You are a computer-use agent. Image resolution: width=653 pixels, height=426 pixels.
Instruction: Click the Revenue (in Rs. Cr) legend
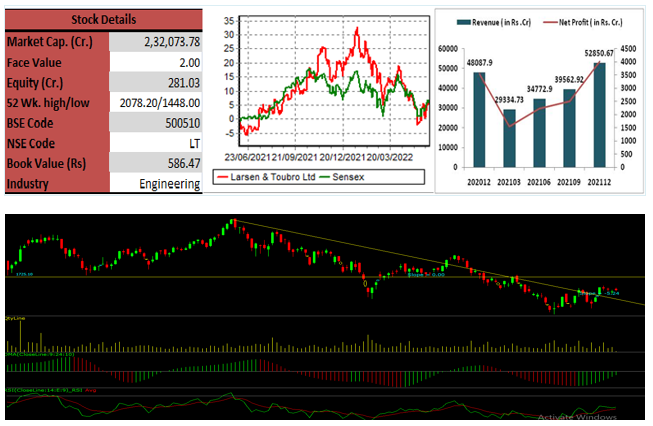(x=494, y=22)
